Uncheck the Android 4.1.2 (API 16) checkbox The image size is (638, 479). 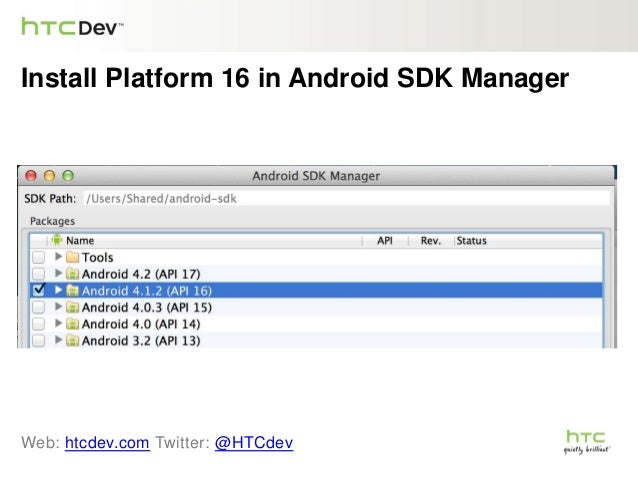[39, 290]
